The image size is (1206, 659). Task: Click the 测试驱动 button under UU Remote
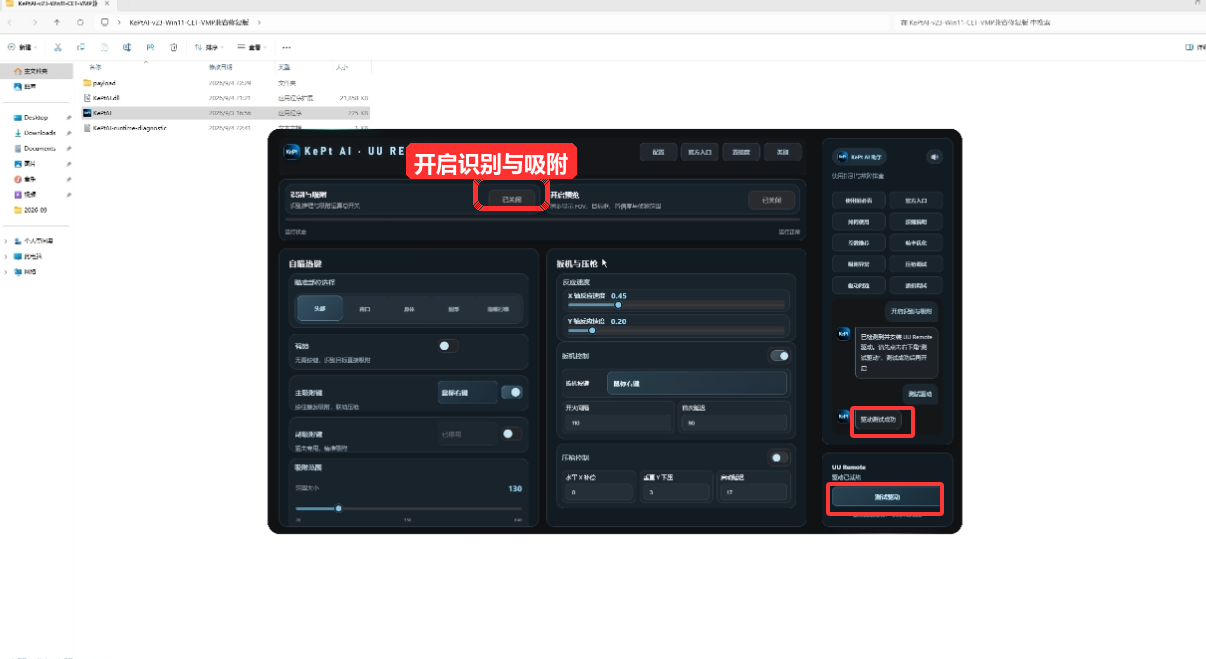point(885,497)
